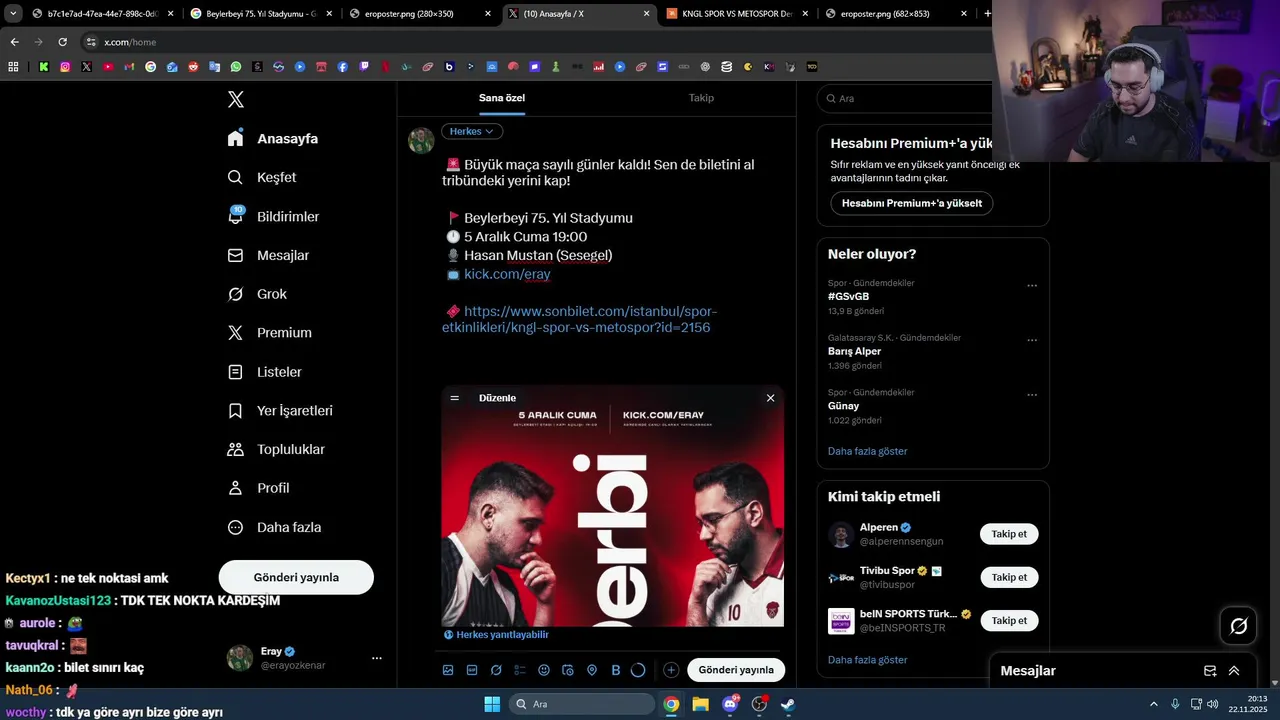The width and height of the screenshot is (1280, 720).
Task: Open the Herkes audience dropdown
Action: 472,131
